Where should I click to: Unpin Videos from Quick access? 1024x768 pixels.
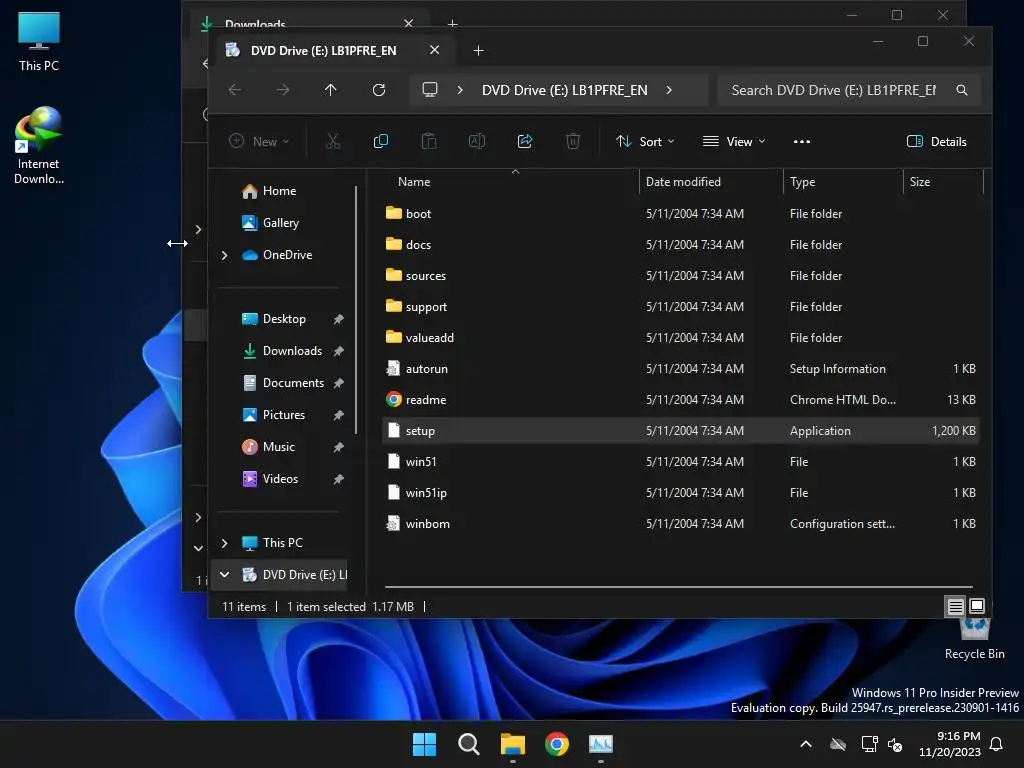338,479
